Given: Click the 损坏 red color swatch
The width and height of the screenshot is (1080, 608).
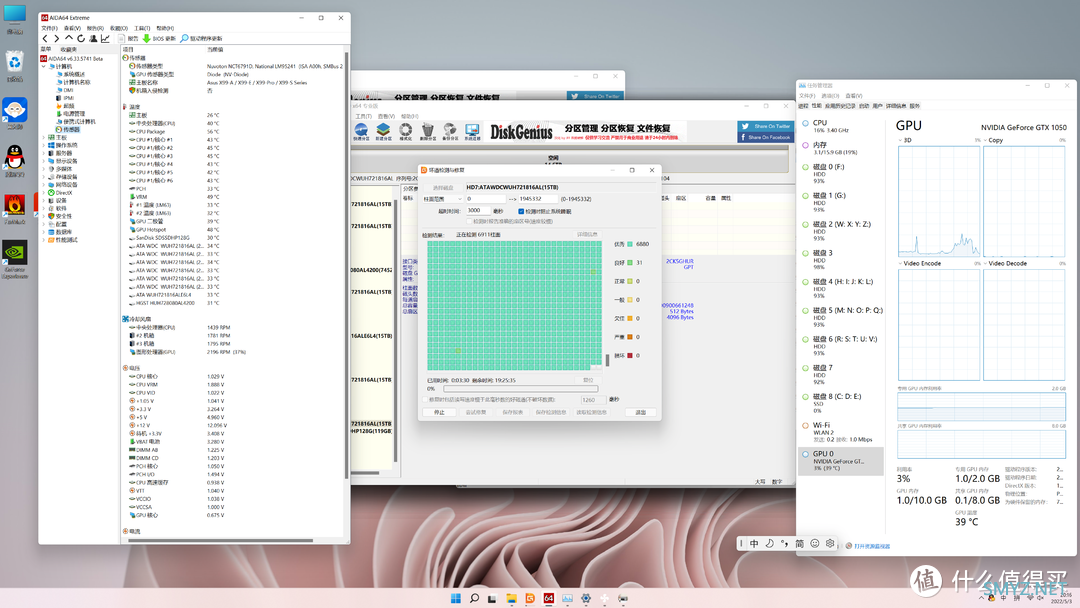Looking at the screenshot, I should click(x=630, y=356).
